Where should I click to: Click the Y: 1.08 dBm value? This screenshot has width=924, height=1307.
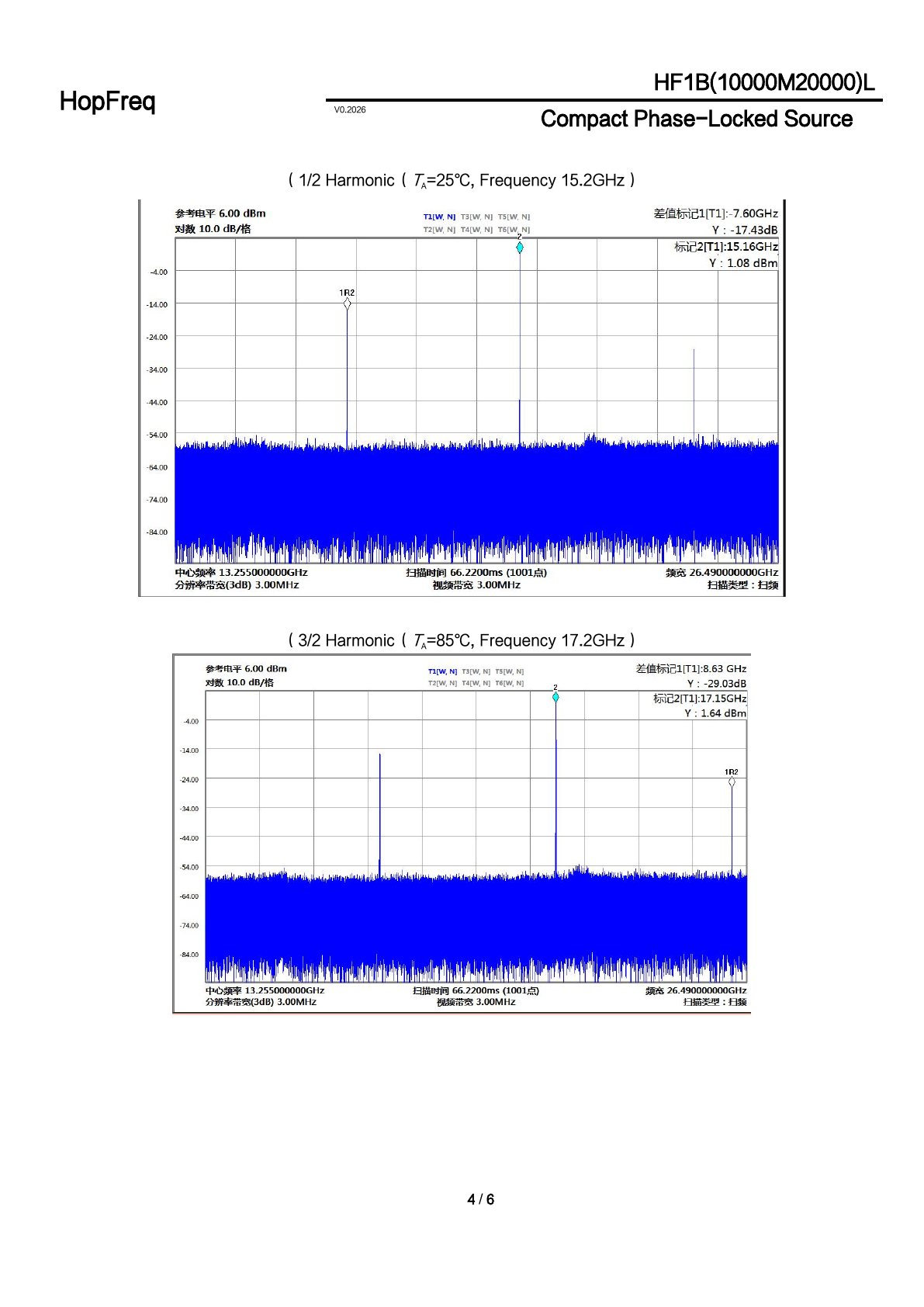[x=743, y=263]
